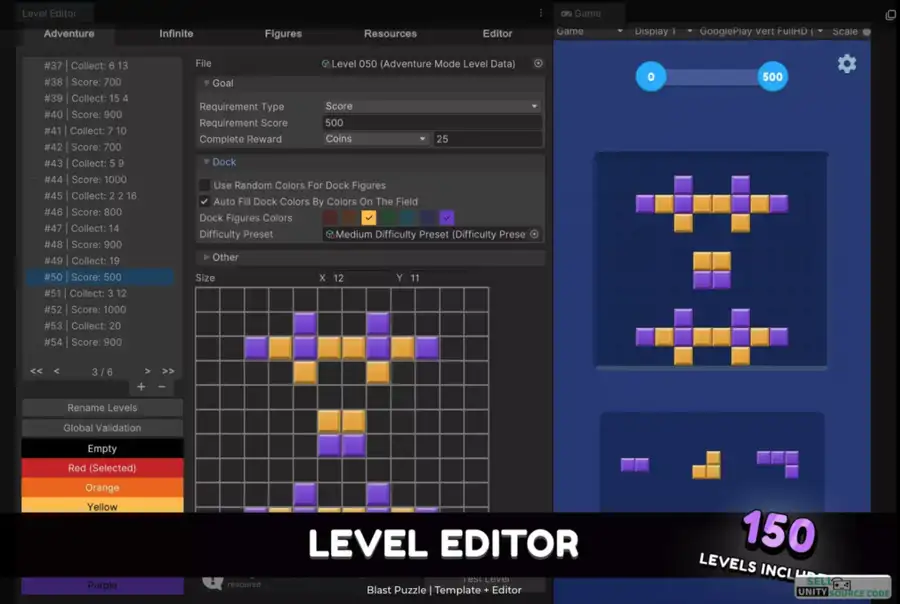Open the Complete Reward Coins dropdown

[376, 139]
